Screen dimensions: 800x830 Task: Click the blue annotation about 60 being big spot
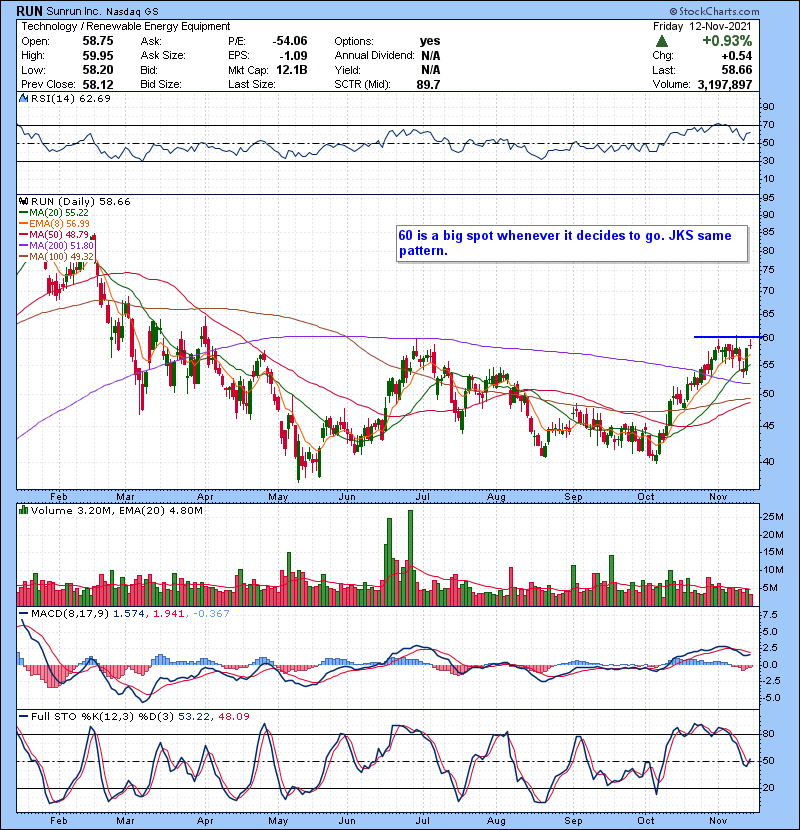click(x=572, y=243)
